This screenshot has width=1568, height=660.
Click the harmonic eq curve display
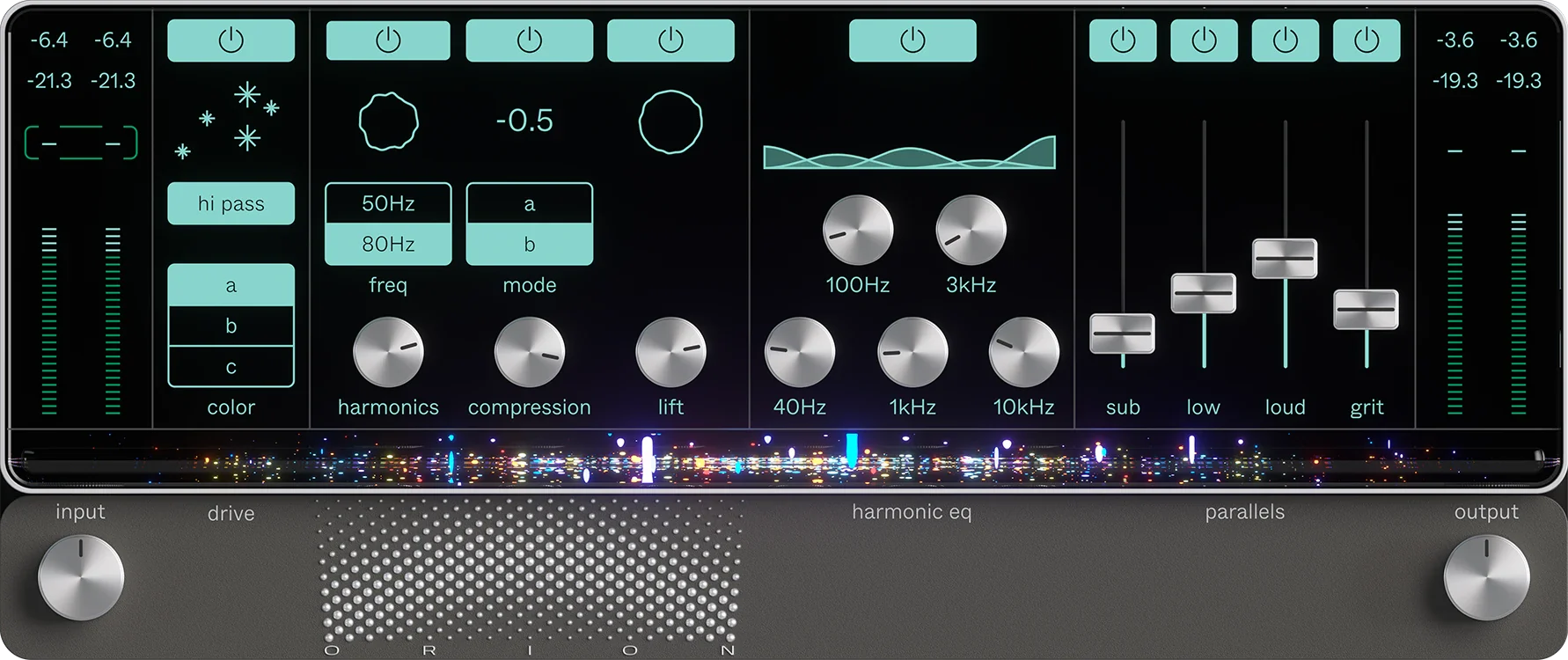909,153
